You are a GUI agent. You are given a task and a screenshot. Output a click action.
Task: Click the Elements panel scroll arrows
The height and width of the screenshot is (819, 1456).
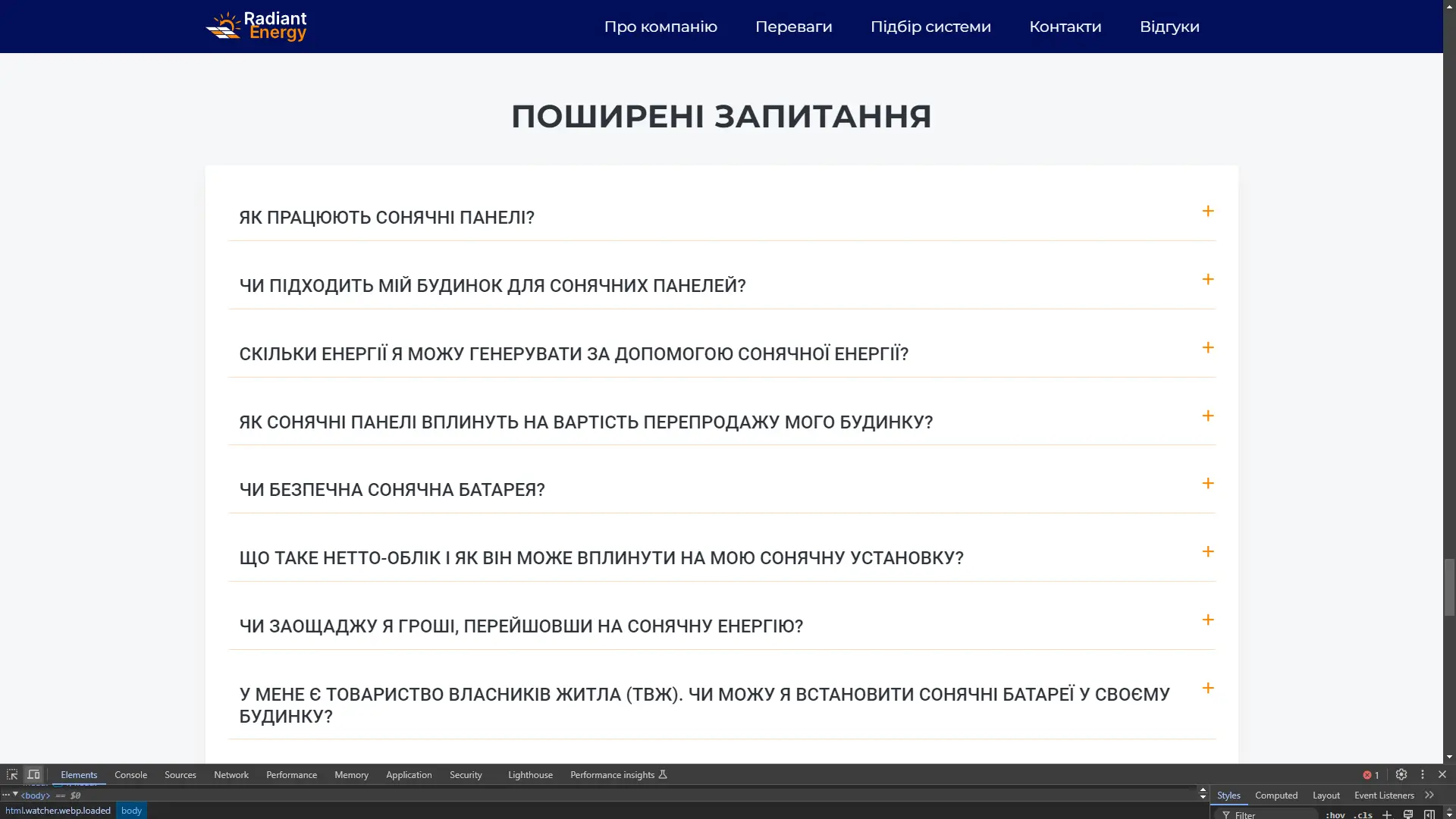1203,793
